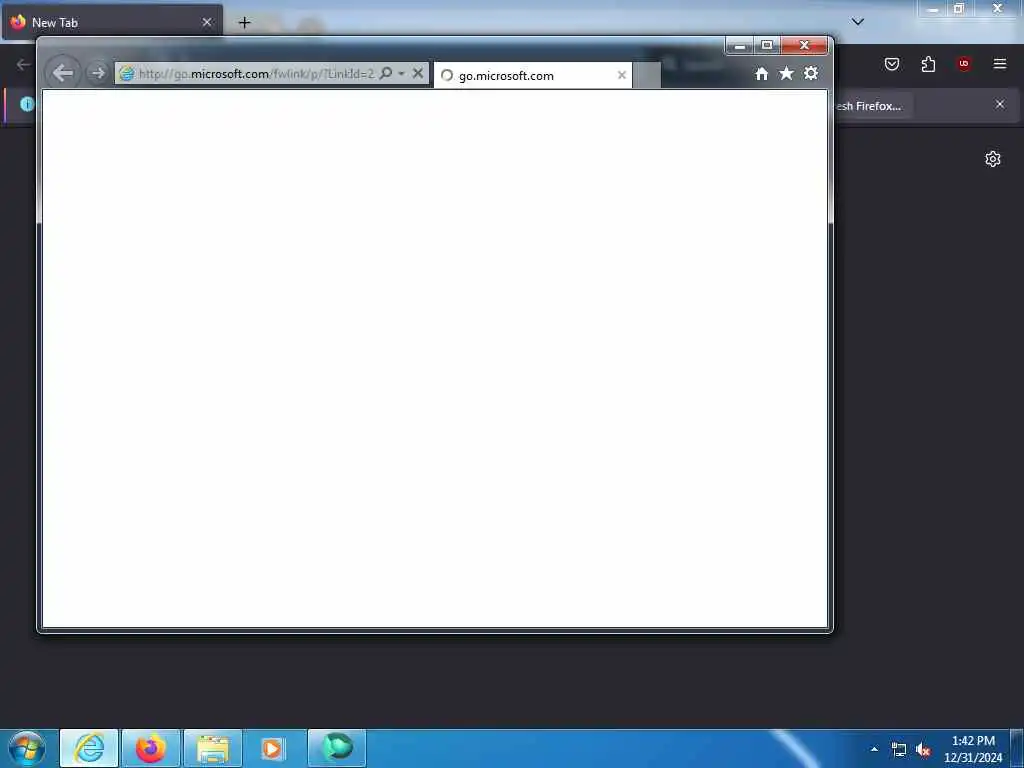
Task: Open Favorites star in Internet Explorer
Action: [786, 73]
